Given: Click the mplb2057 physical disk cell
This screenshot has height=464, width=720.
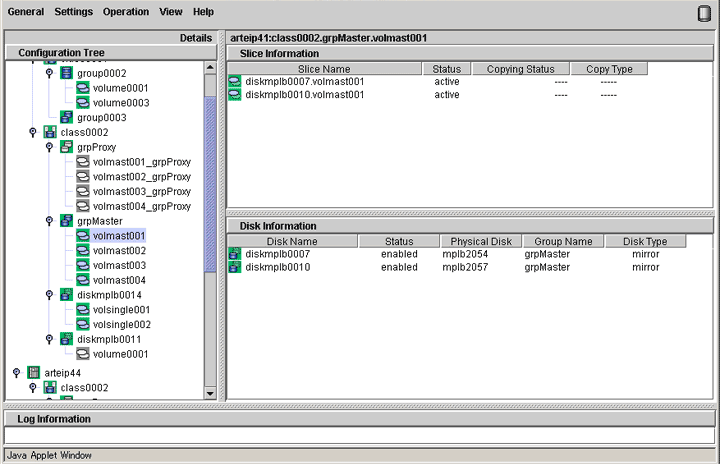Looking at the screenshot, I should pyautogui.click(x=465, y=267).
